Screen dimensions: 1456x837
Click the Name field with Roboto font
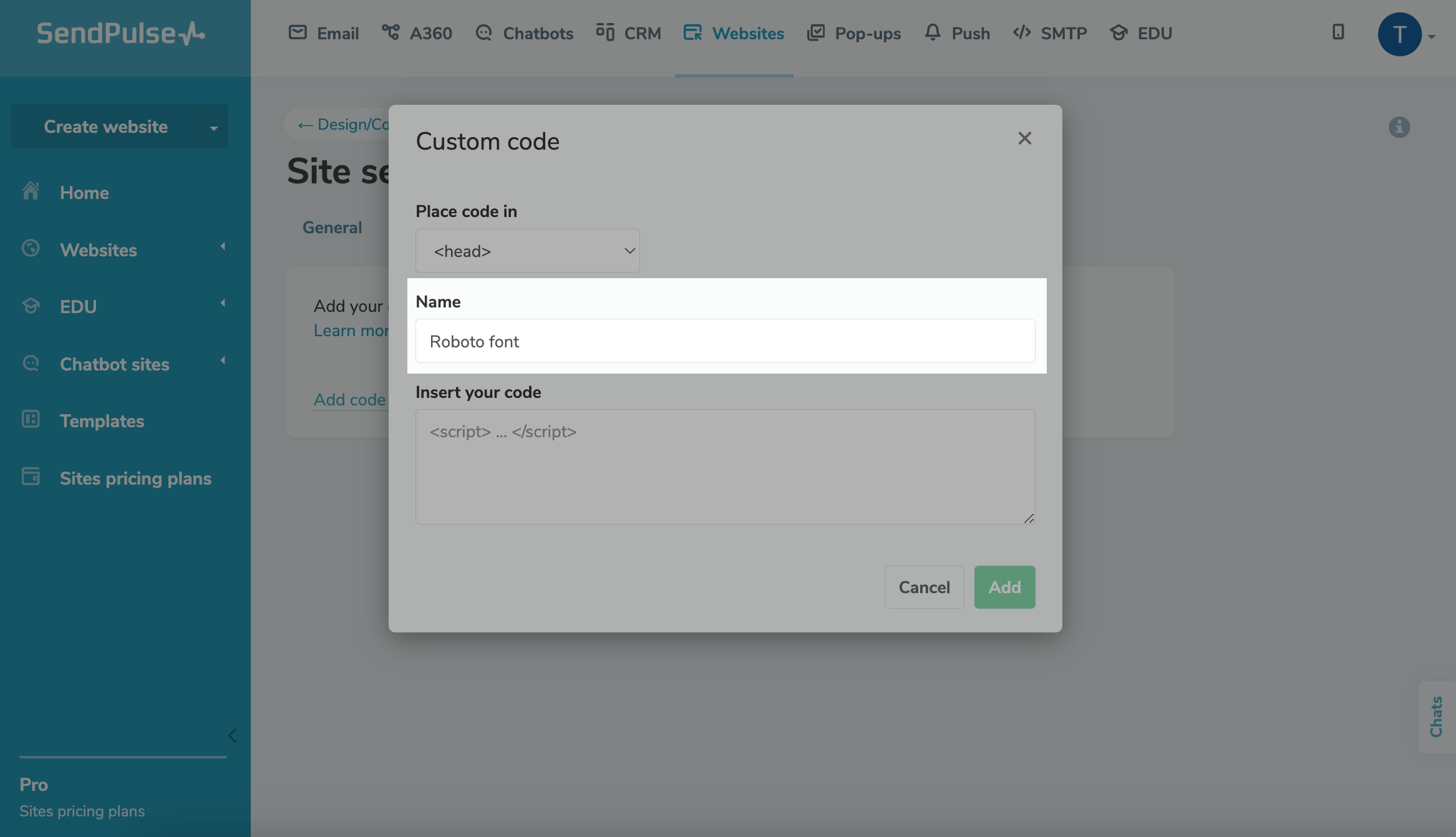(x=725, y=341)
